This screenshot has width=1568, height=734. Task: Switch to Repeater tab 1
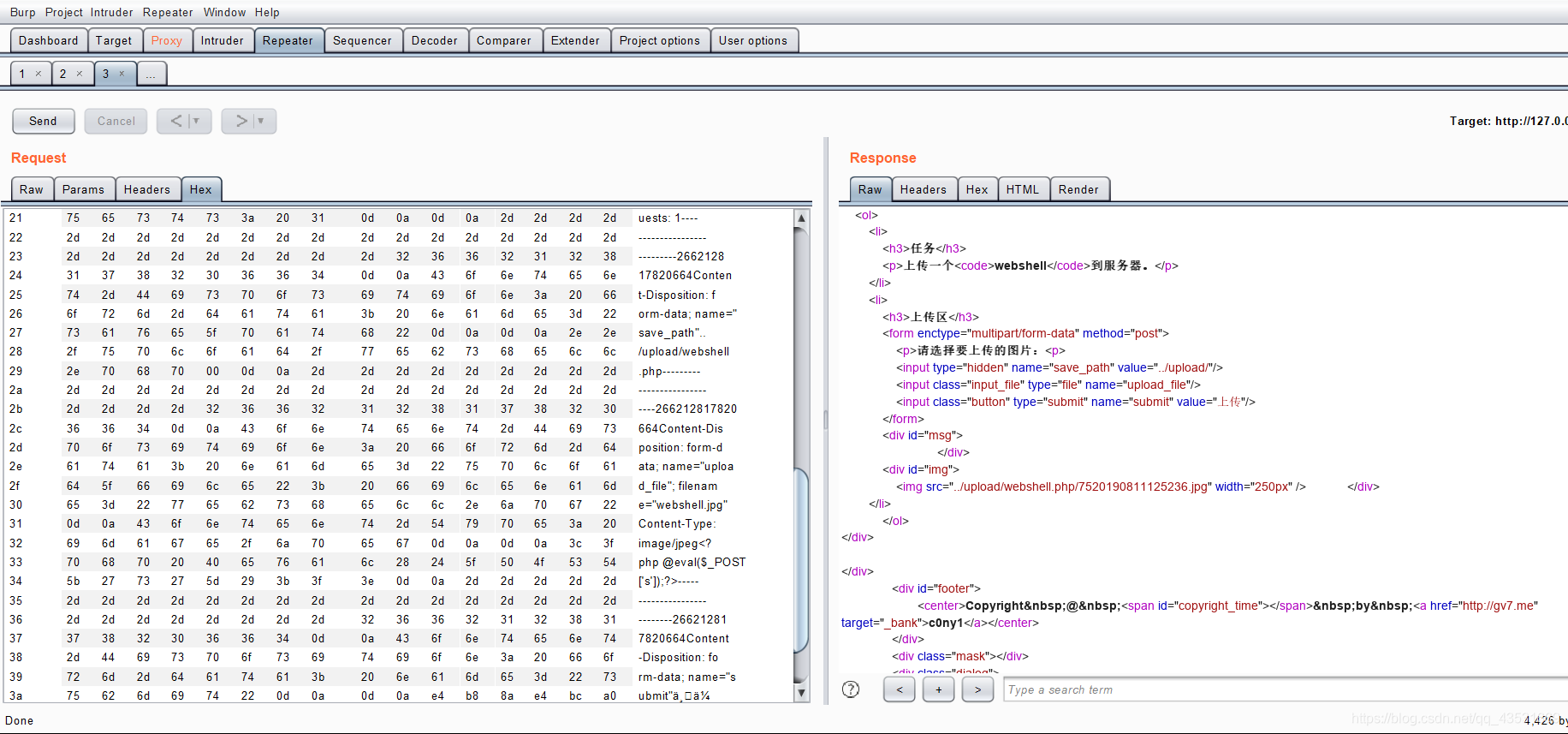(x=22, y=74)
